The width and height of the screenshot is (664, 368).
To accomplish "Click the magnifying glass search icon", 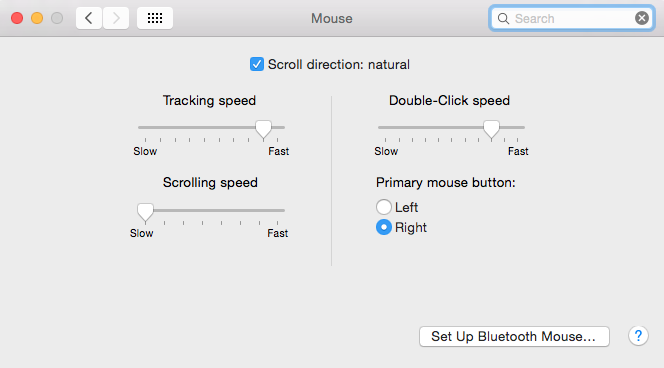I will click(503, 19).
